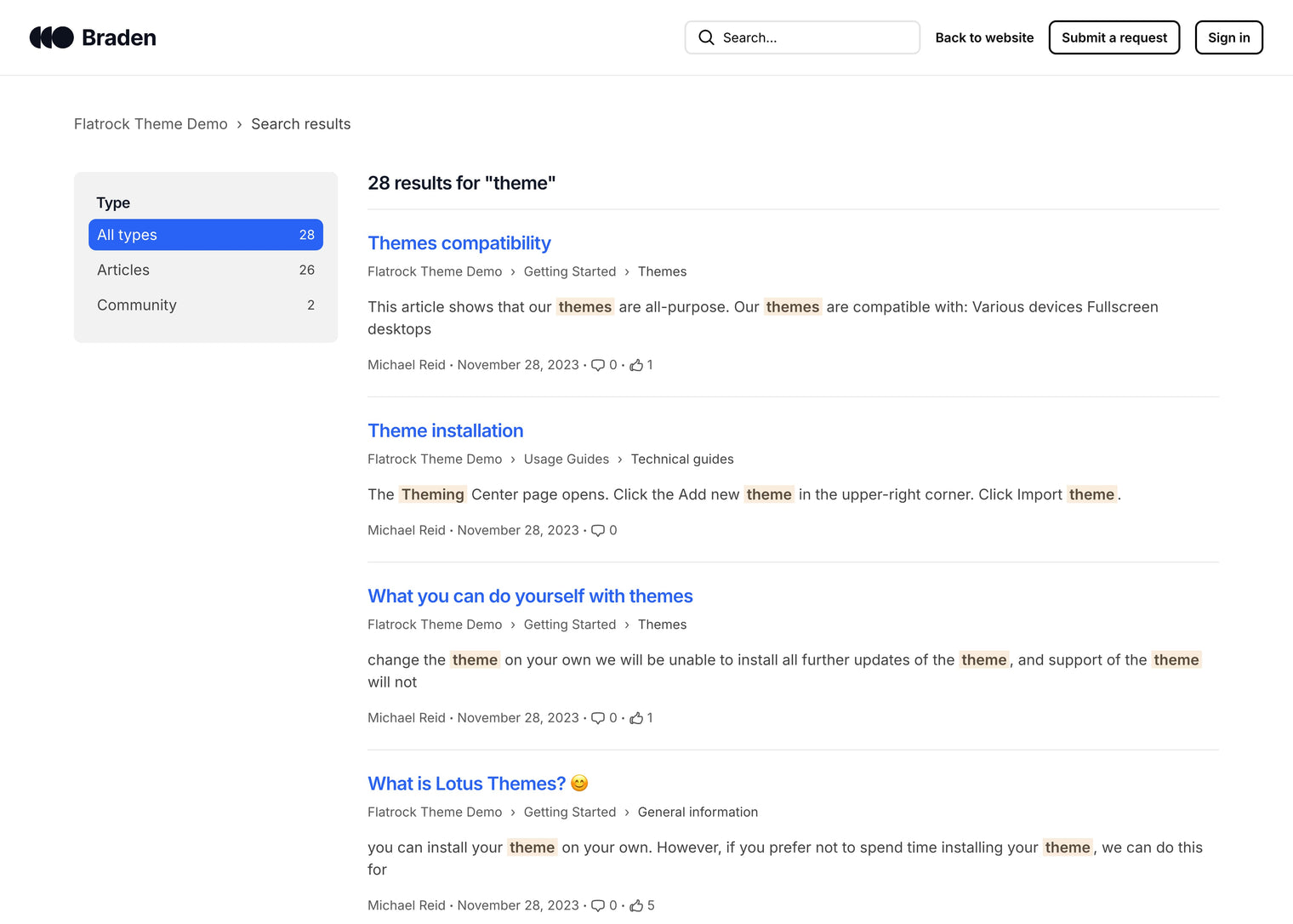Click comment icon under What is Lotus Themes
1293x924 pixels.
[x=597, y=905]
